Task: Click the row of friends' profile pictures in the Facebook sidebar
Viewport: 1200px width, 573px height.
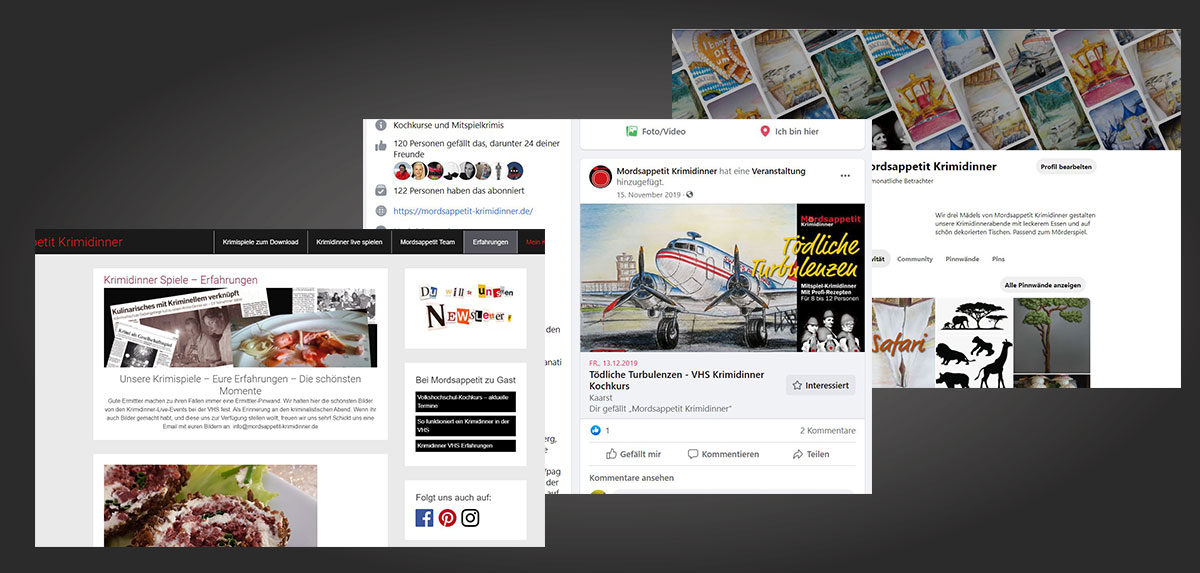Action: 459,170
